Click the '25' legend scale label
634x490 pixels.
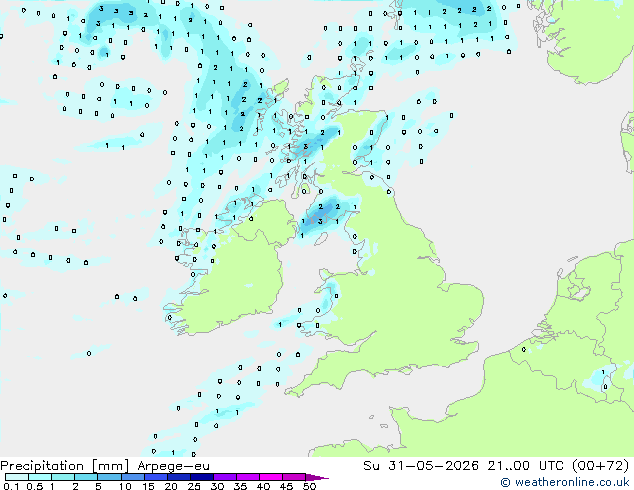pos(194,486)
